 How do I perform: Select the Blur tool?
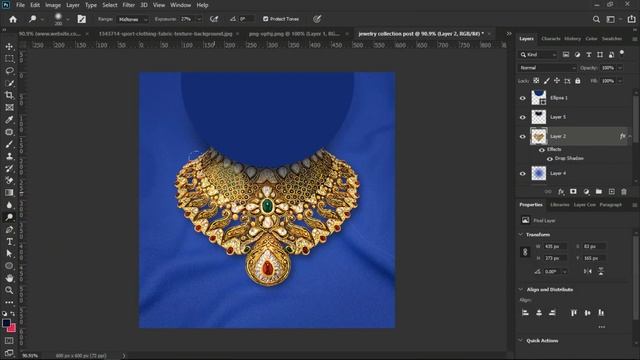pos(9,205)
